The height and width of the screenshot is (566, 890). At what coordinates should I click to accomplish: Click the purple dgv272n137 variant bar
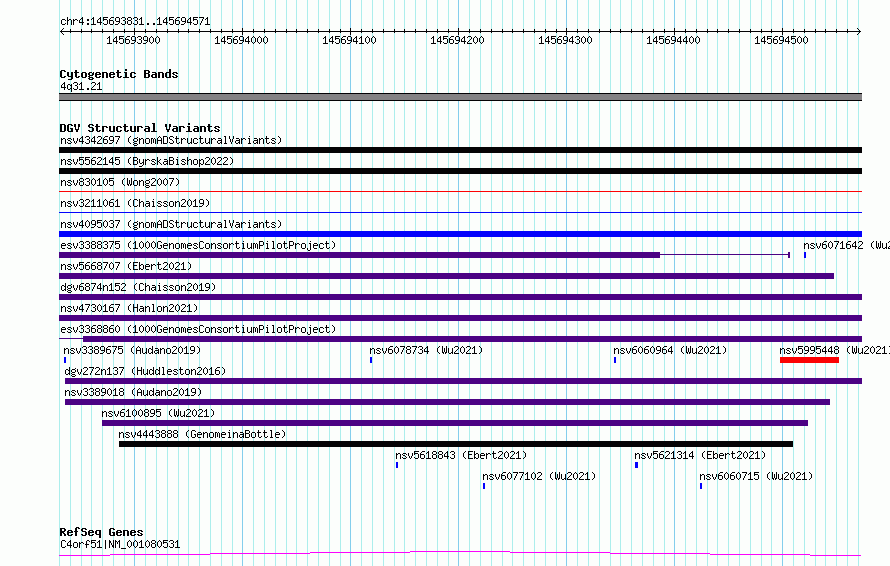[463, 381]
